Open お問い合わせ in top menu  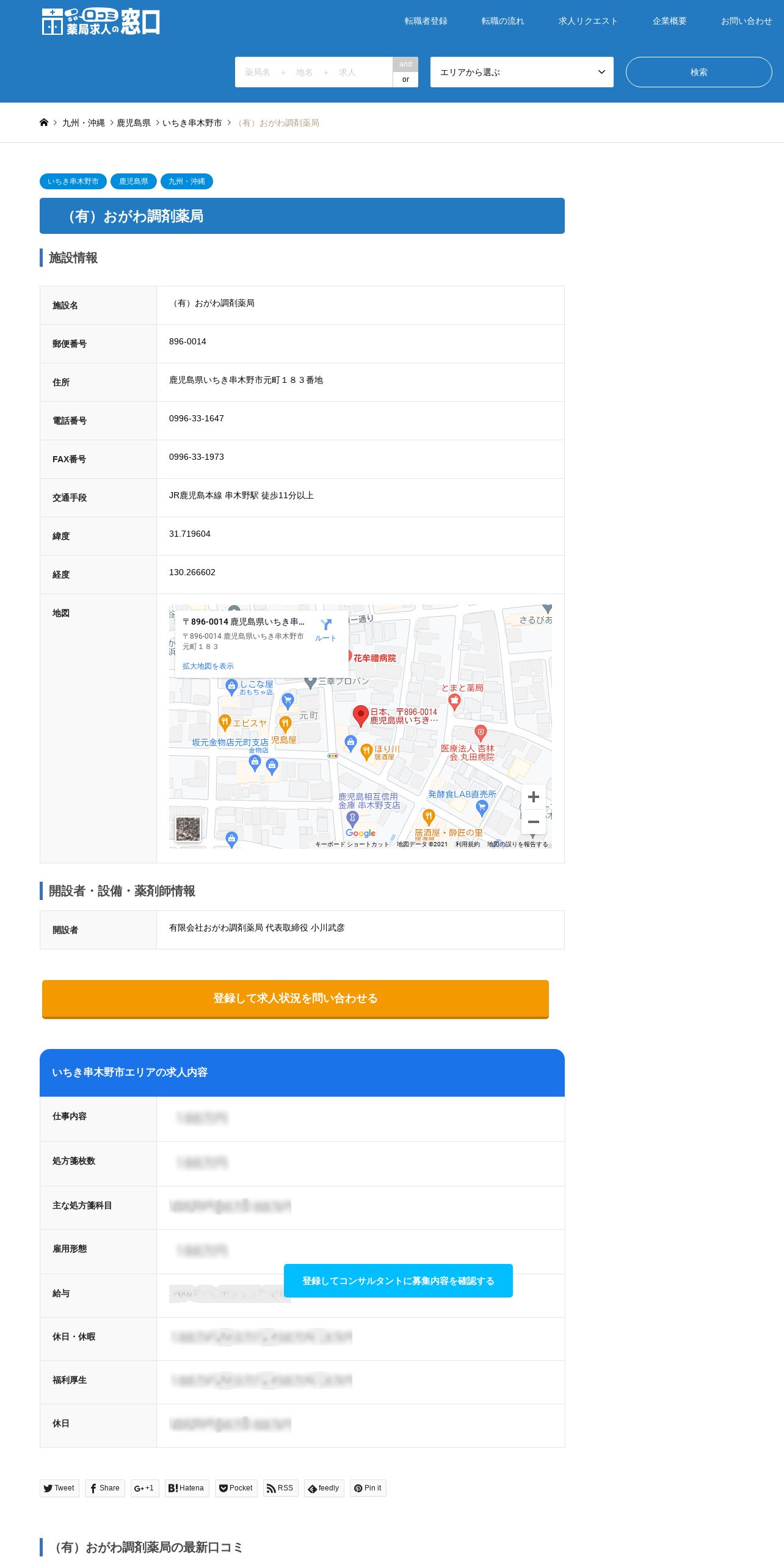coord(747,21)
